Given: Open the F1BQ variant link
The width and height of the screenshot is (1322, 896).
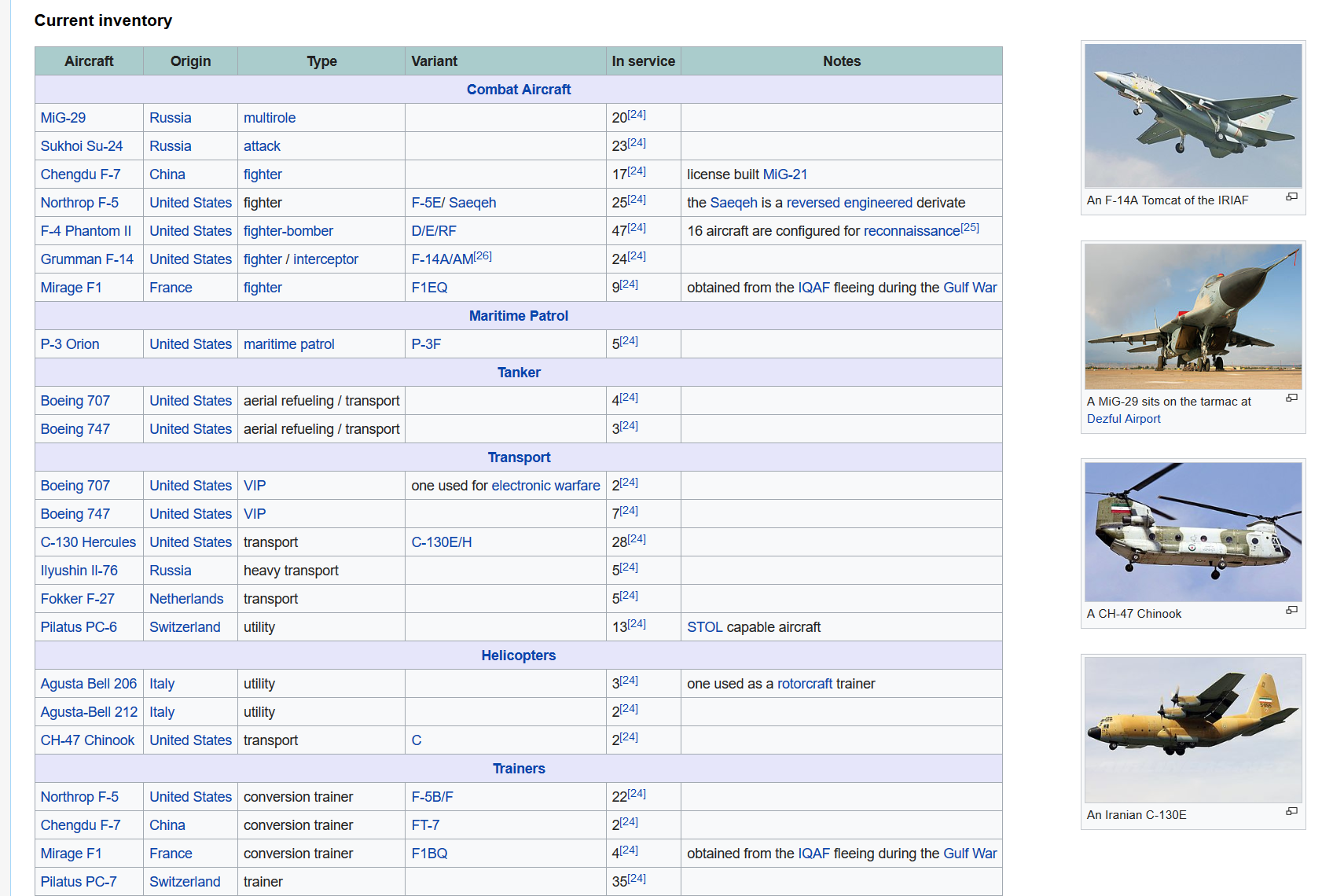Looking at the screenshot, I should pos(430,854).
